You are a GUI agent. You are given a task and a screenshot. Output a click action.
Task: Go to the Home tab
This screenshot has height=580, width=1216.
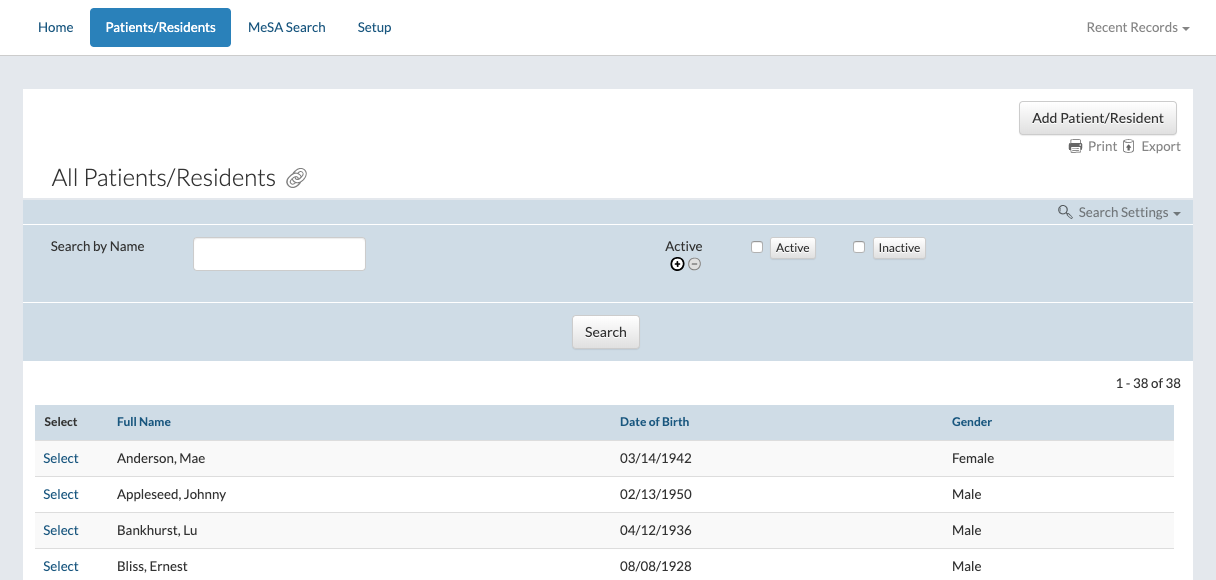click(56, 27)
